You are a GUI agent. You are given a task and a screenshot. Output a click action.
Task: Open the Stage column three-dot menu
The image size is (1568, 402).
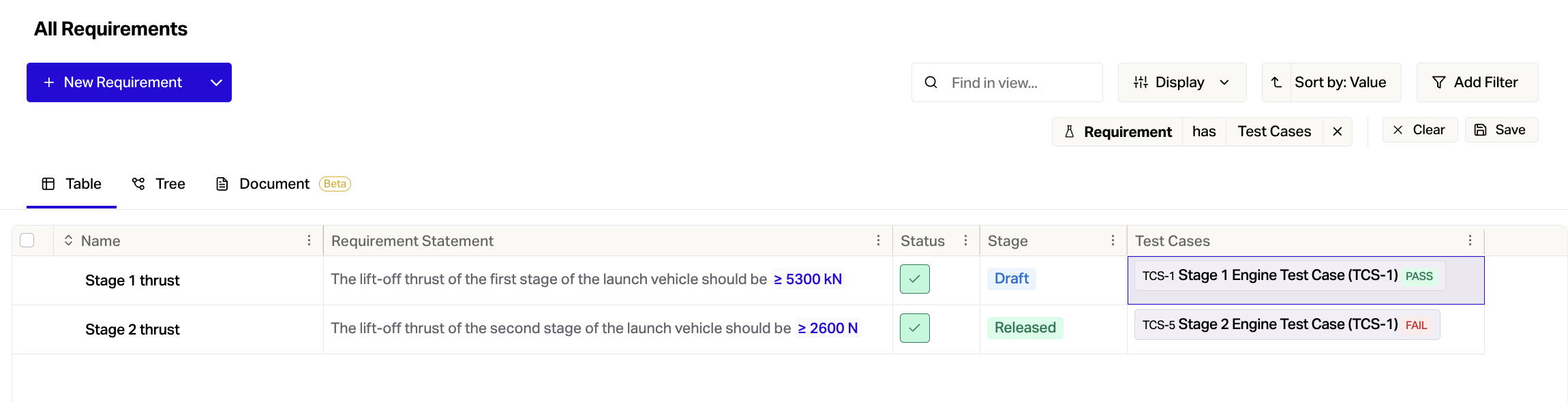[1113, 241]
